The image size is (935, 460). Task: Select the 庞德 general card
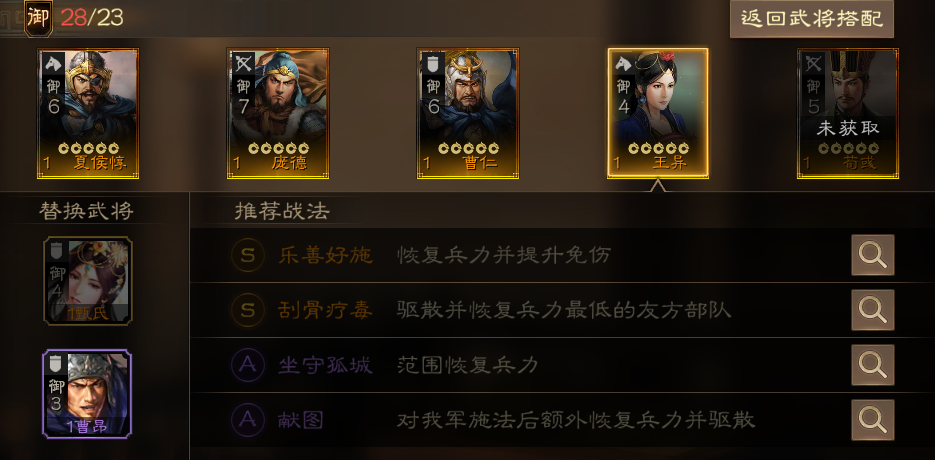pos(278,113)
